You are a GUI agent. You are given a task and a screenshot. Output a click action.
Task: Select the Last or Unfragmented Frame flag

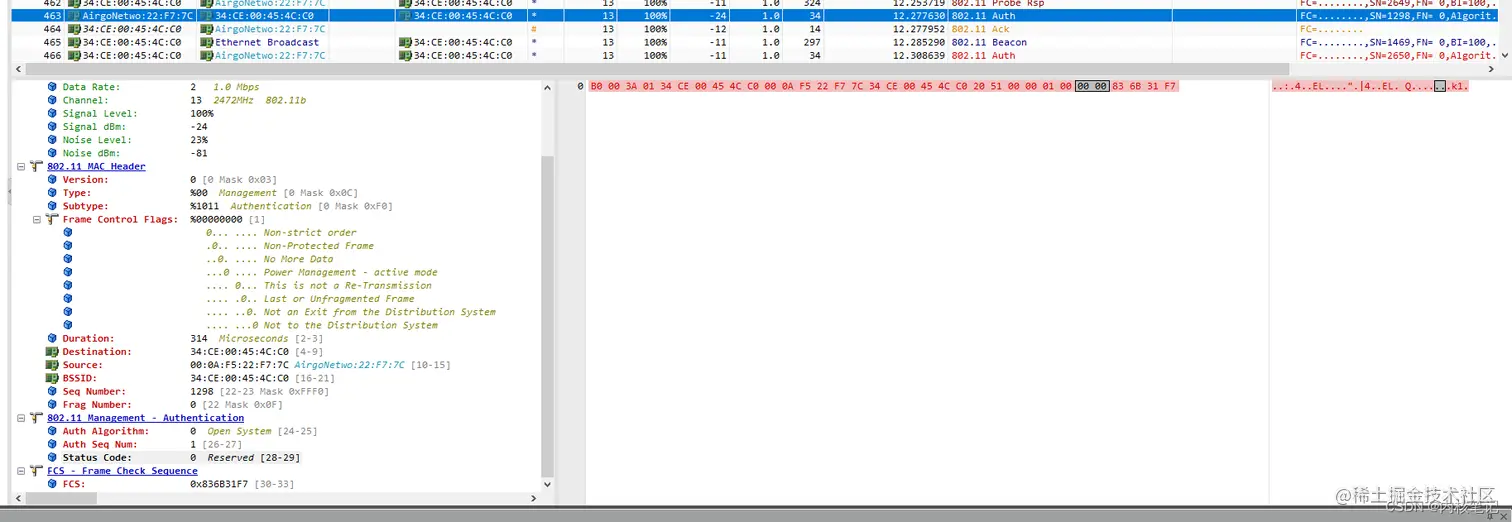pos(310,299)
